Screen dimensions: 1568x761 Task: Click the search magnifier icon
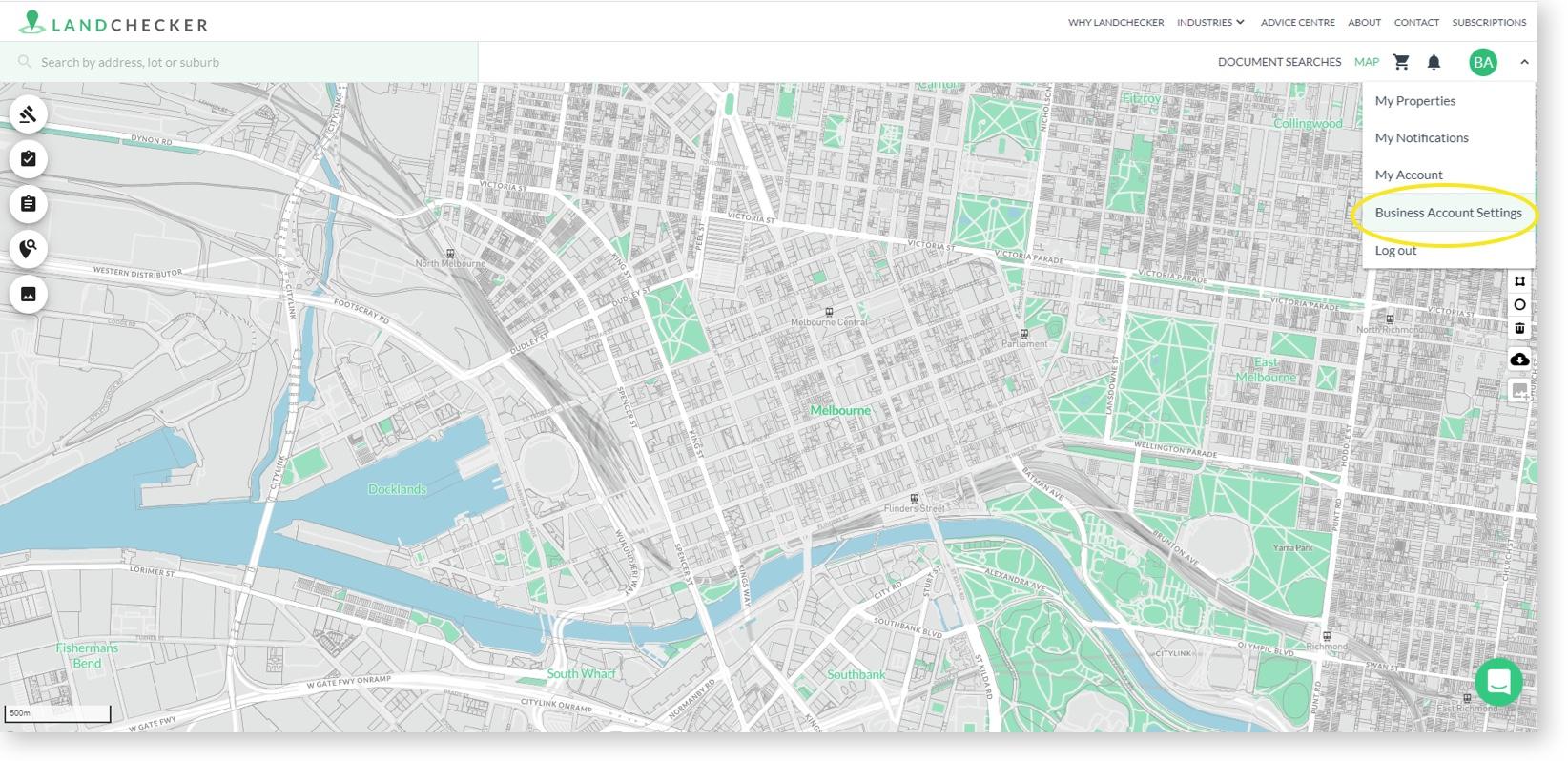tap(25, 62)
